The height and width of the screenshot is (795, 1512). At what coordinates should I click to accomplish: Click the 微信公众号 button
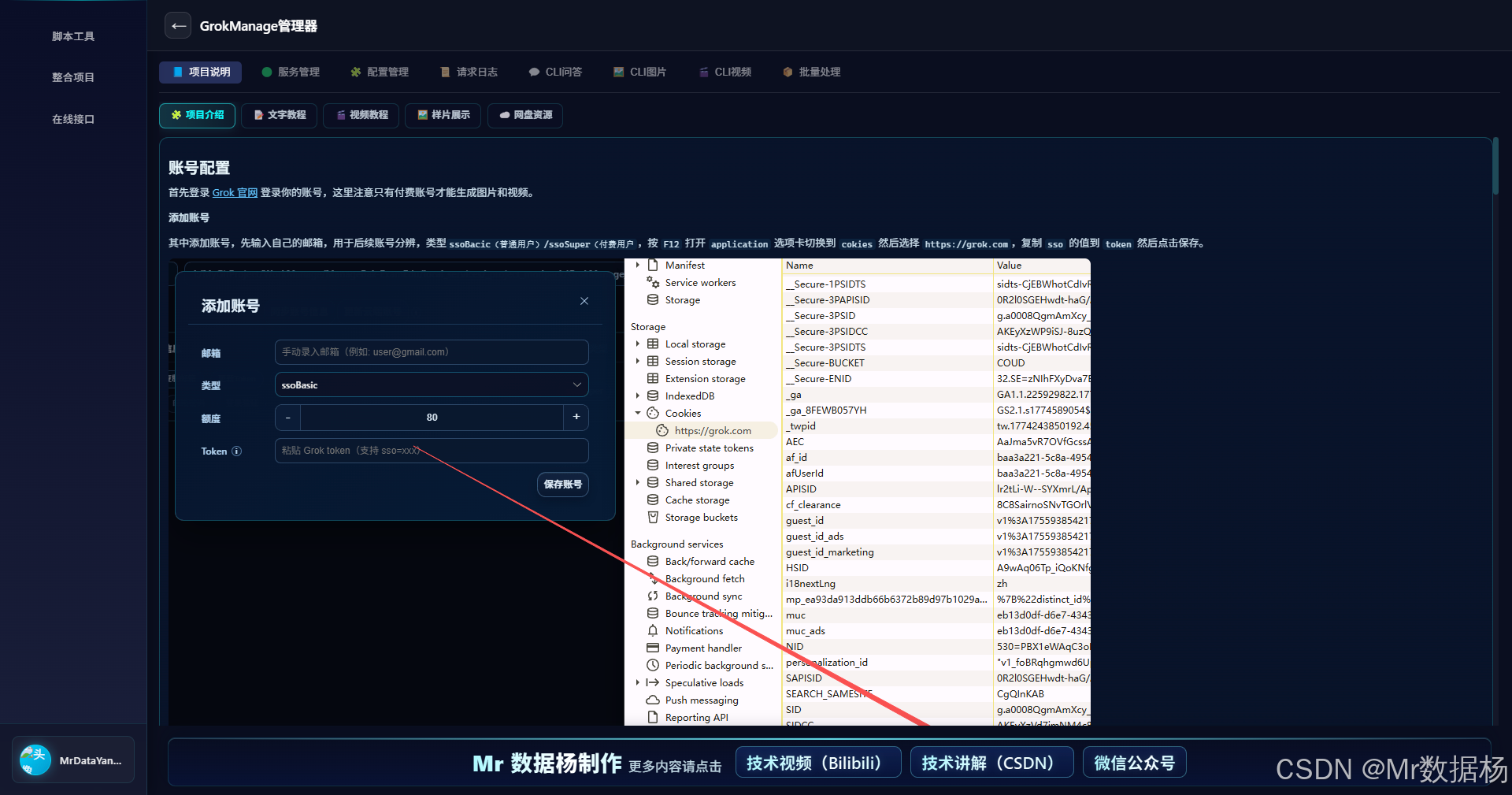pos(1135,763)
